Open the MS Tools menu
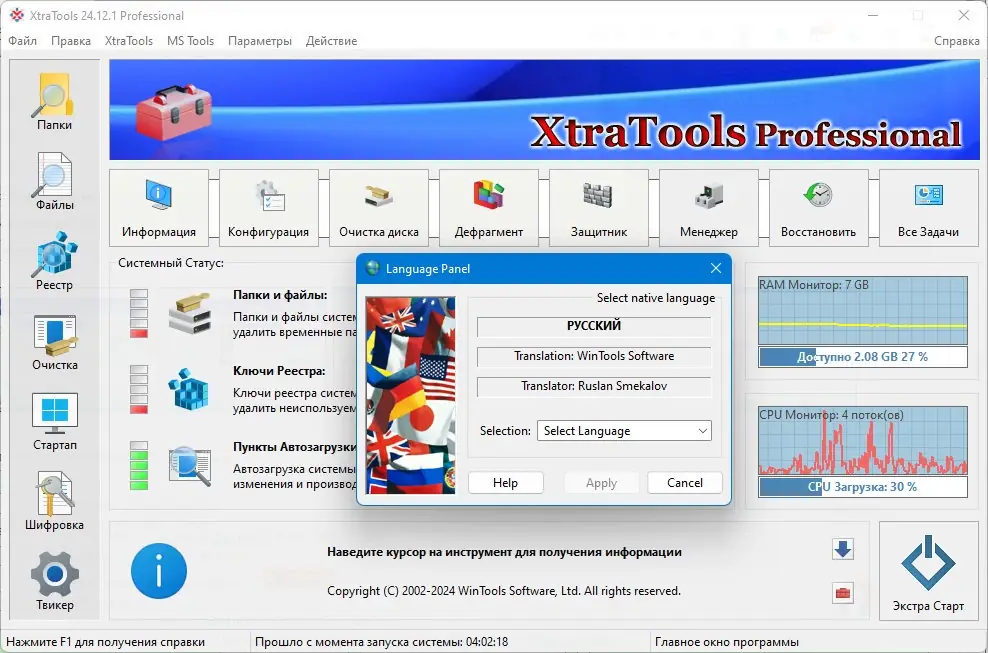Screen dimensions: 988x653 tap(190, 41)
